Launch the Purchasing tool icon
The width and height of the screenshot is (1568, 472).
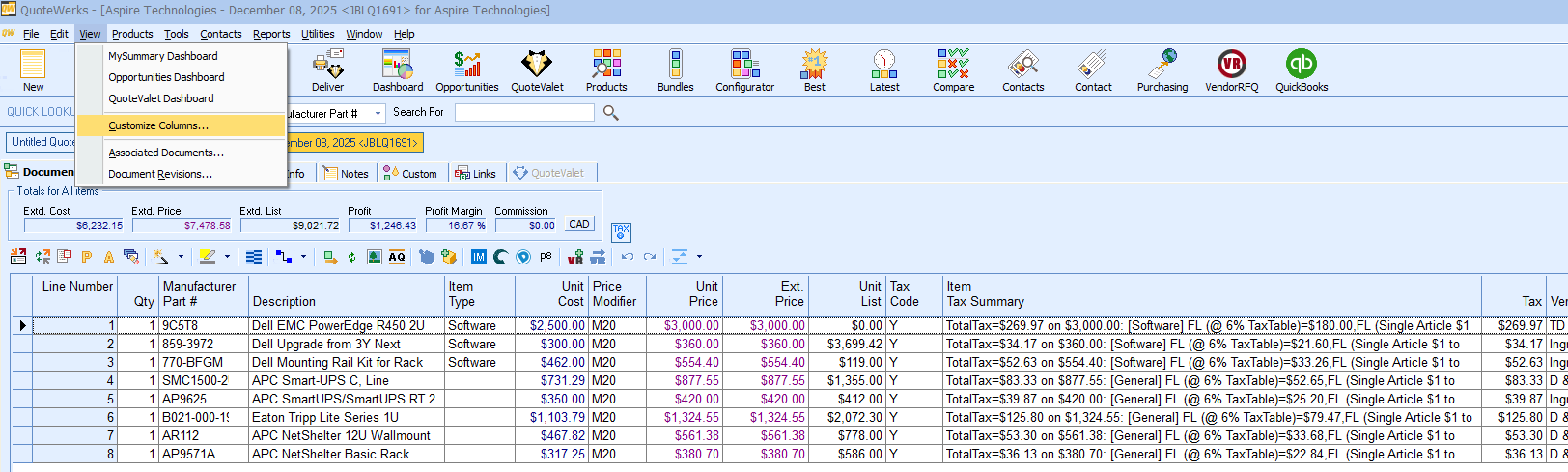tap(1162, 70)
